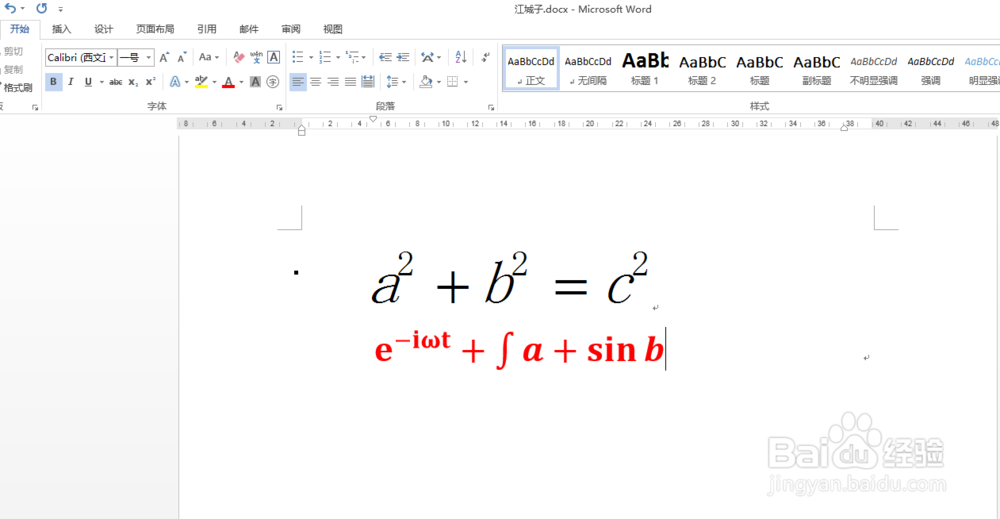Screen dimensions: 1000x519
Task: Select Distributed alignment icon
Action: [368, 82]
